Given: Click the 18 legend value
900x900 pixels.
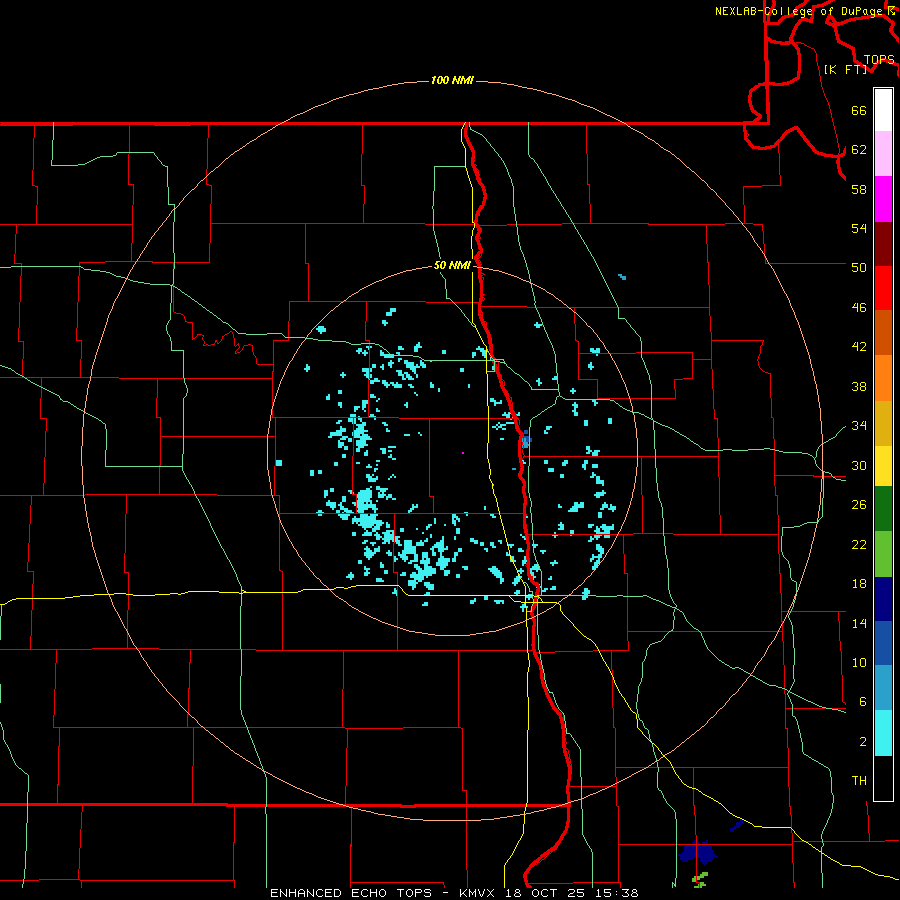Looking at the screenshot, I should point(859,584).
